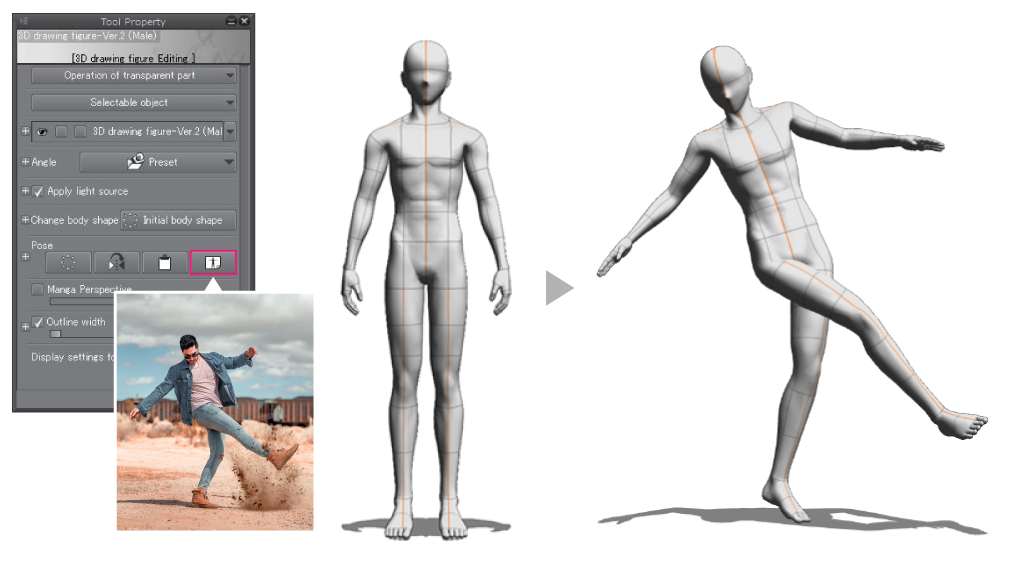Click the Tool Property panel title
The width and height of the screenshot is (1024, 576).
(x=133, y=21)
